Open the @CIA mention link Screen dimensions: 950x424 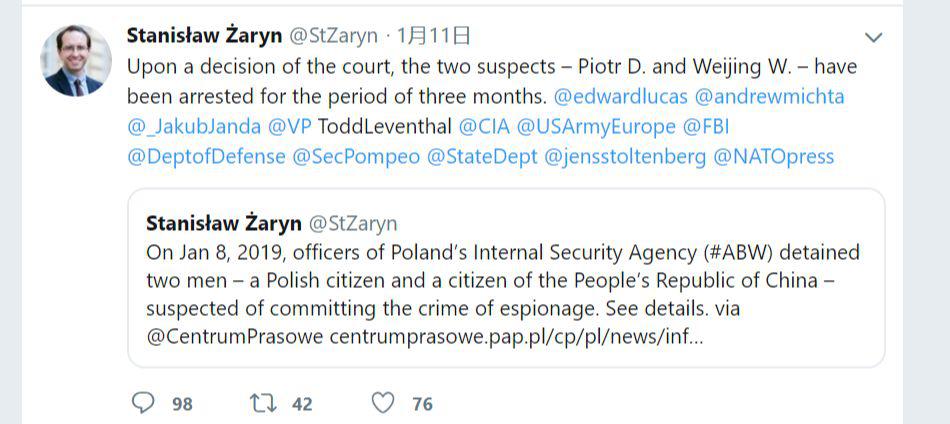[x=483, y=127]
